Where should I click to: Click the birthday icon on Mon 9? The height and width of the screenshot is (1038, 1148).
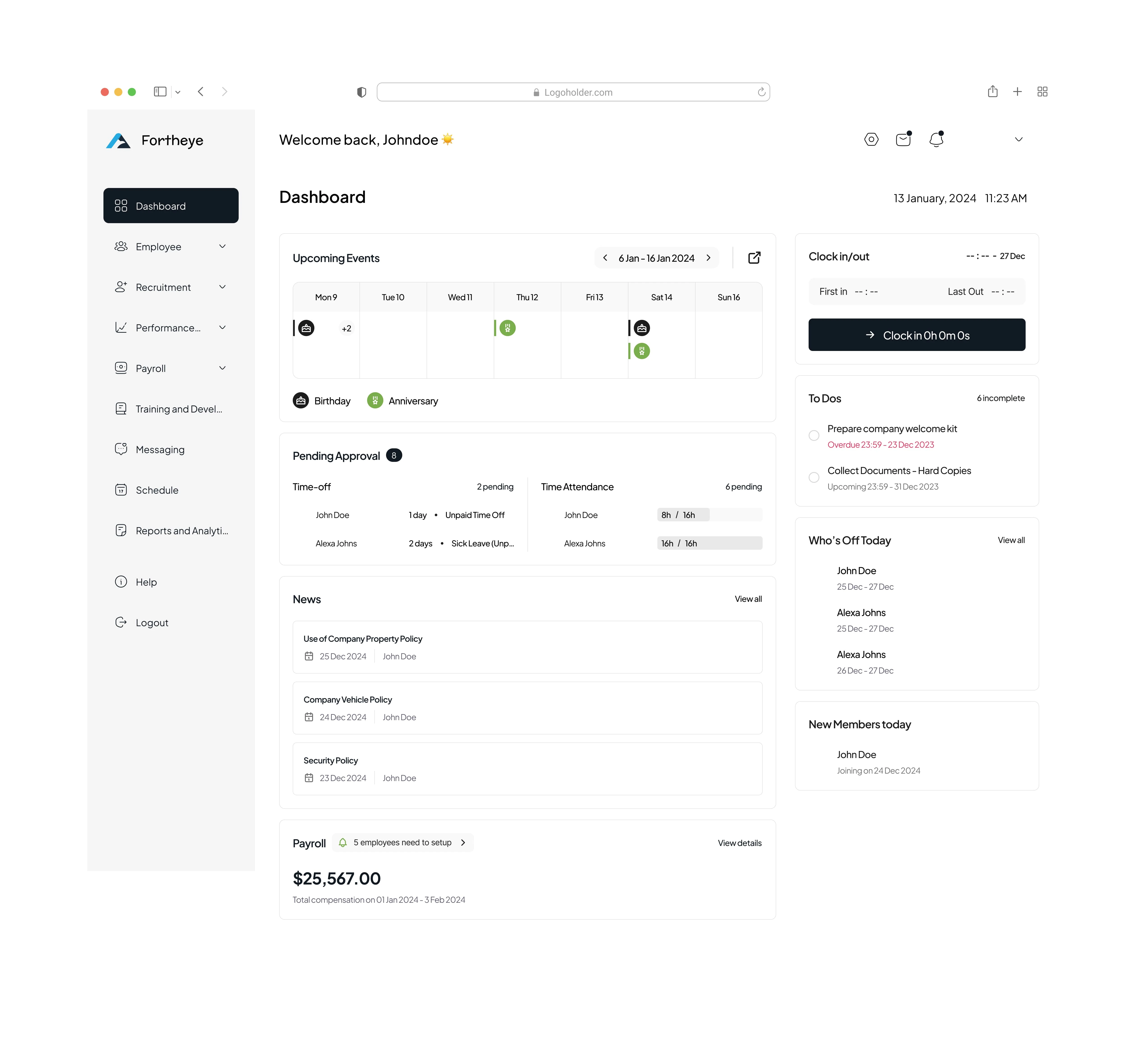[x=306, y=328]
